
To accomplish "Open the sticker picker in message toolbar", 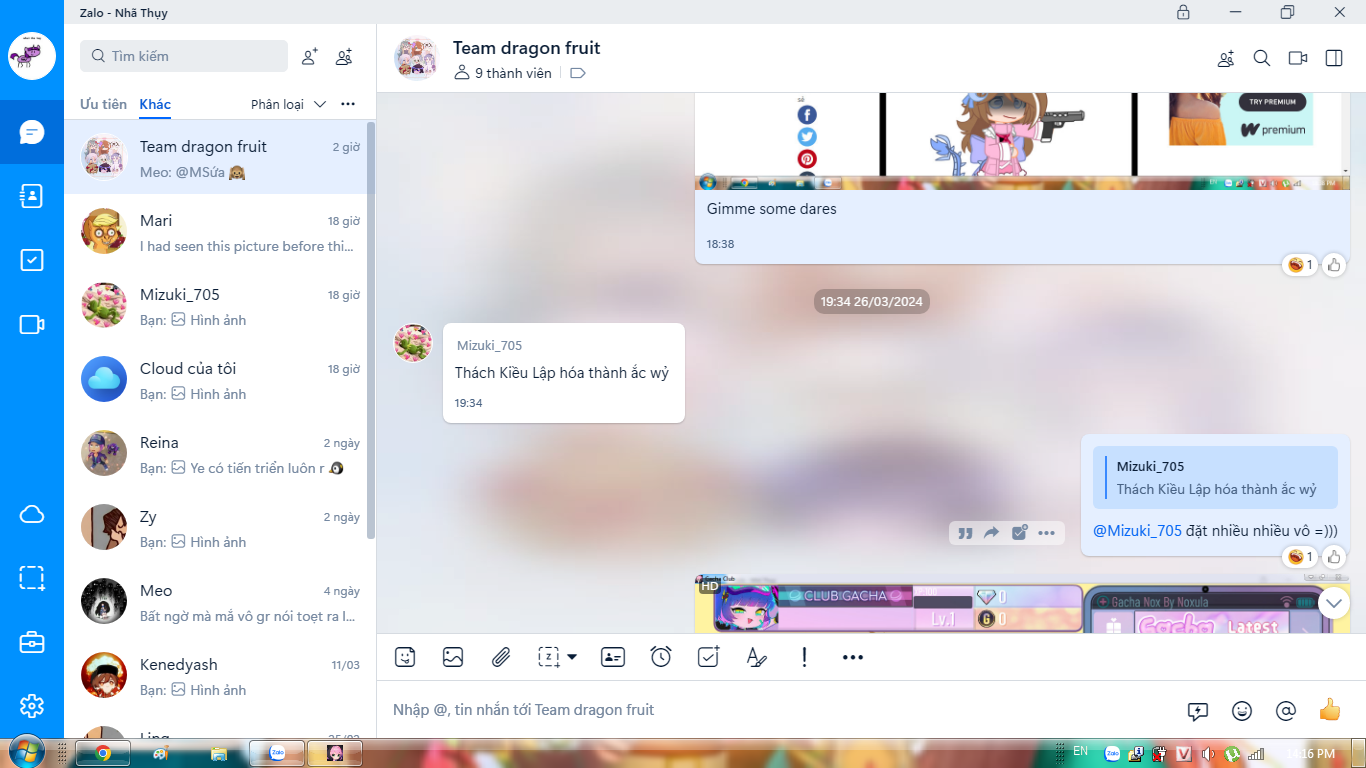I will click(x=405, y=657).
